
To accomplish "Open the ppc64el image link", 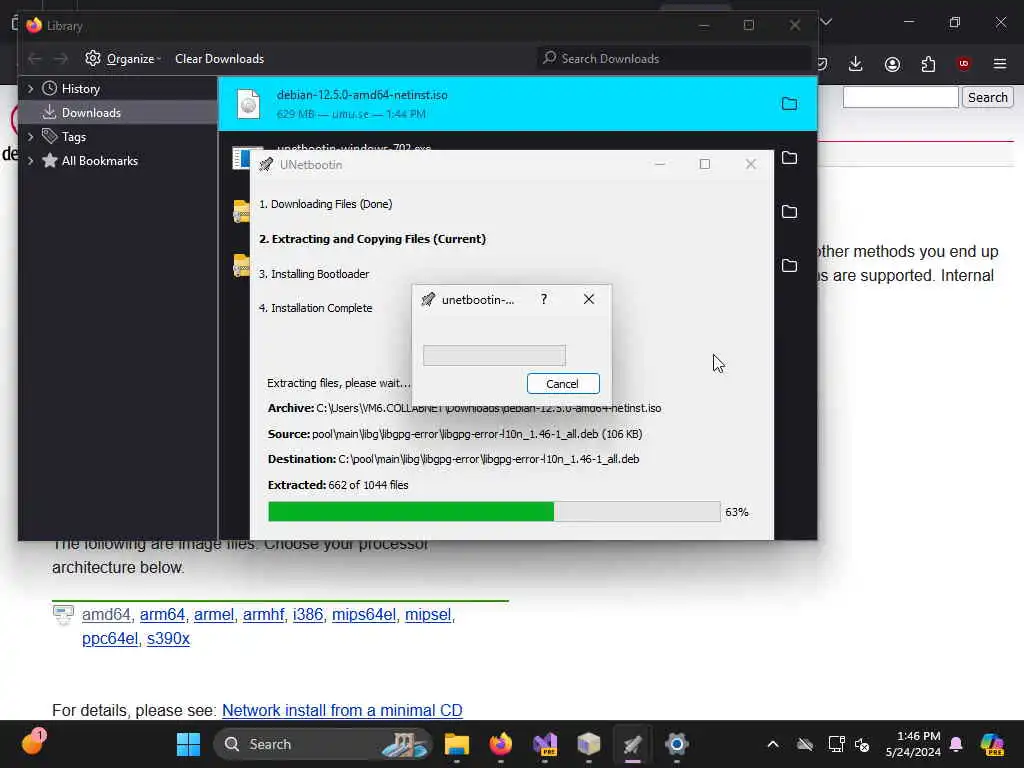I will 110,639.
